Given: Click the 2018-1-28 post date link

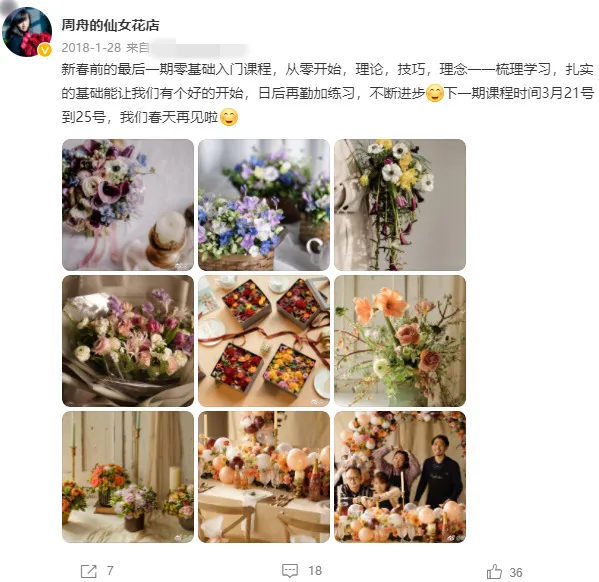Looking at the screenshot, I should point(91,48).
